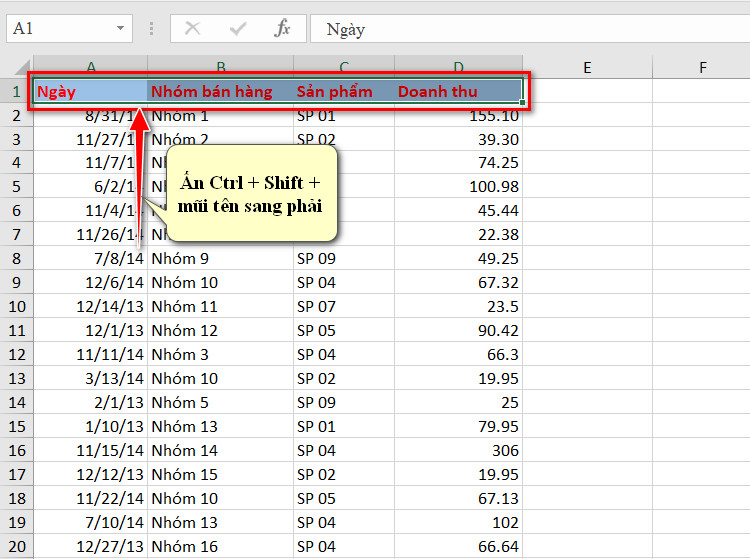
Task: Select the revenue cell 100.98
Action: 458,186
